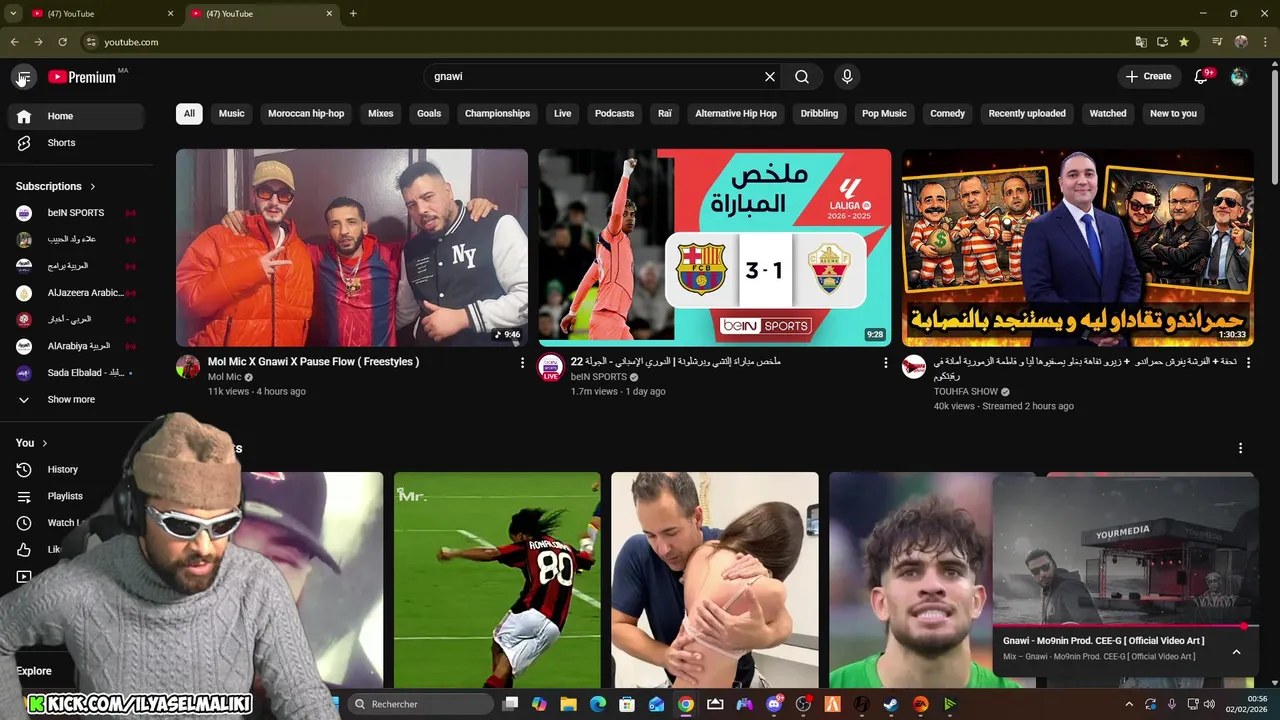Select the Watched filter chip
The width and height of the screenshot is (1280, 720).
(1108, 114)
